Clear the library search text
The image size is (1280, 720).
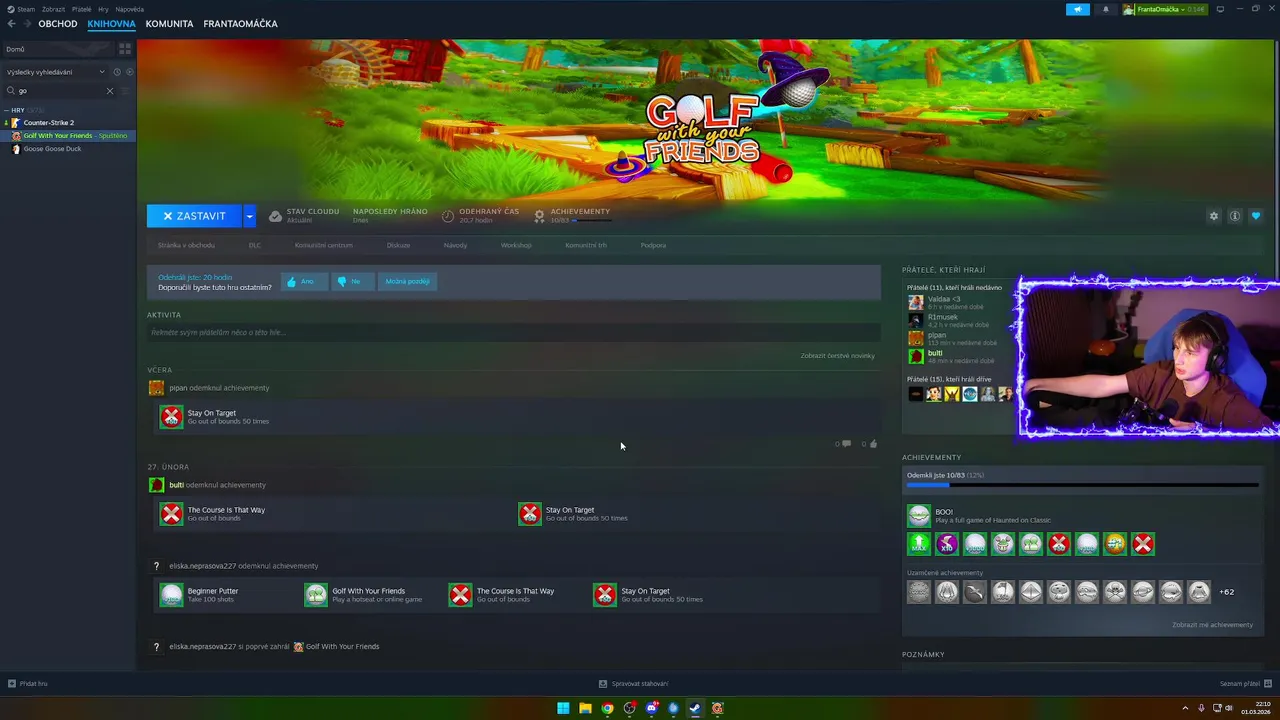click(110, 91)
